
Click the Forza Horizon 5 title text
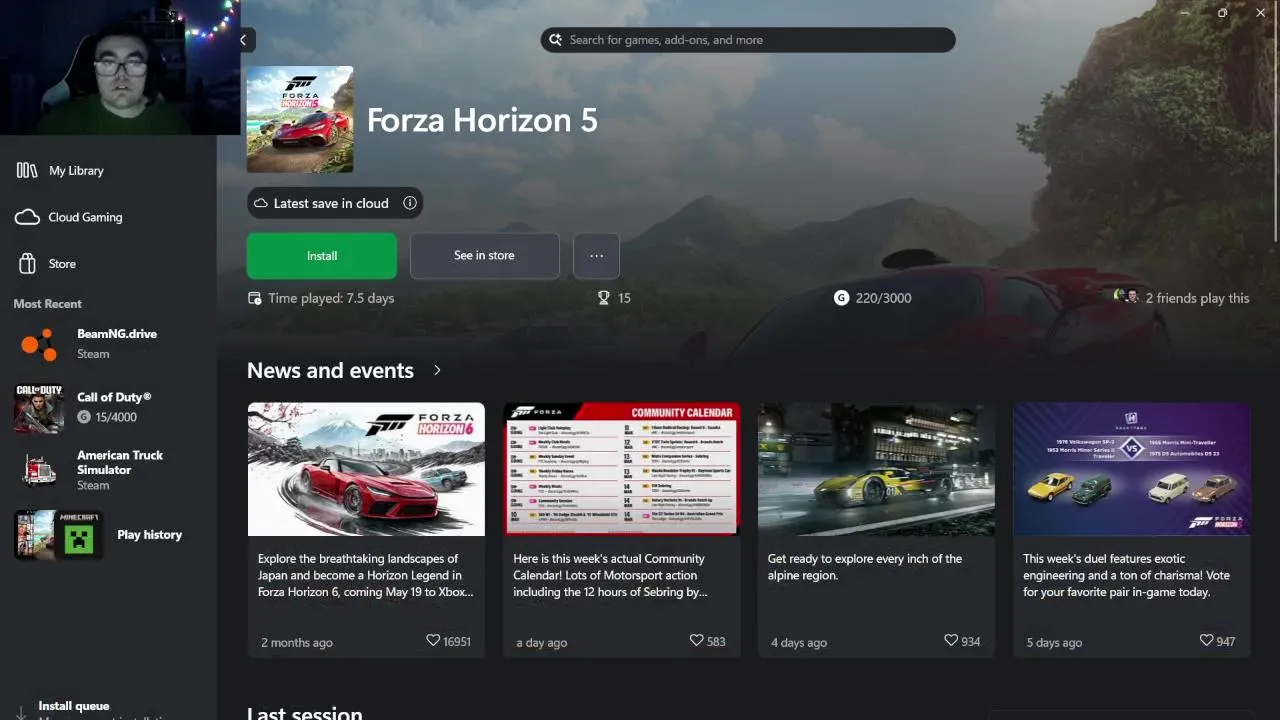click(x=482, y=120)
